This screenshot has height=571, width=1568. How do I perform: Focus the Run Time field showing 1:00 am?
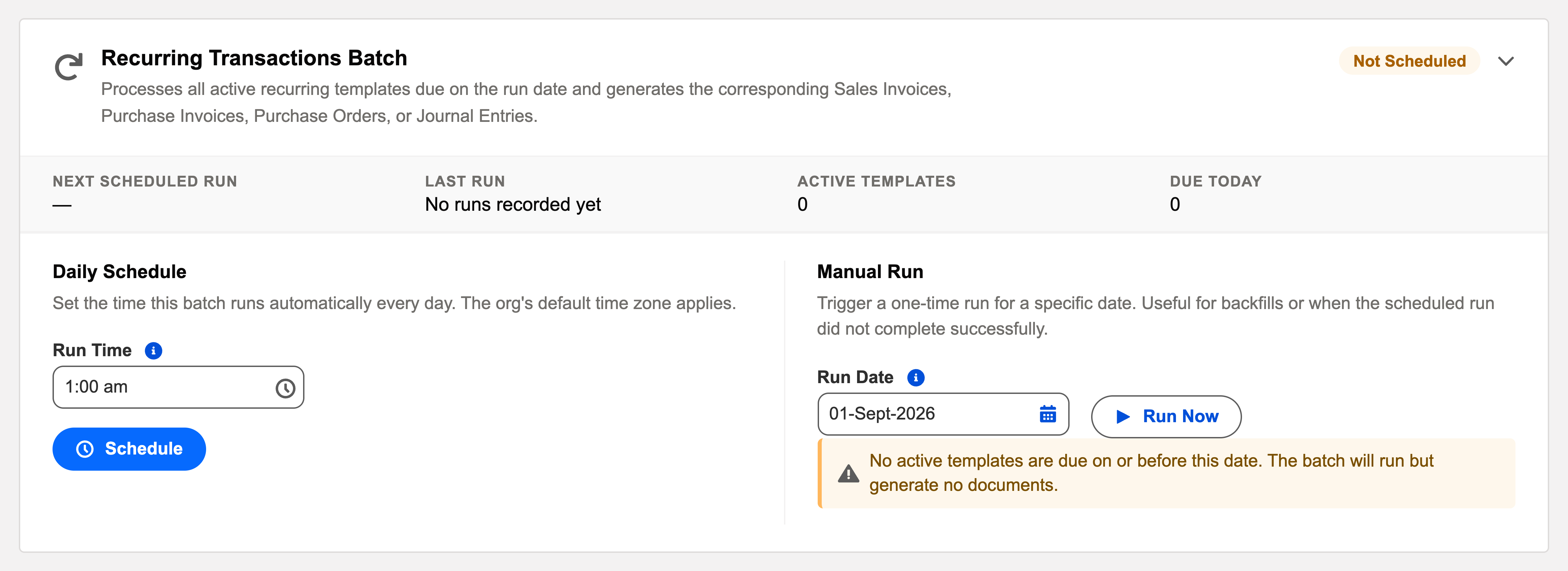pos(178,387)
